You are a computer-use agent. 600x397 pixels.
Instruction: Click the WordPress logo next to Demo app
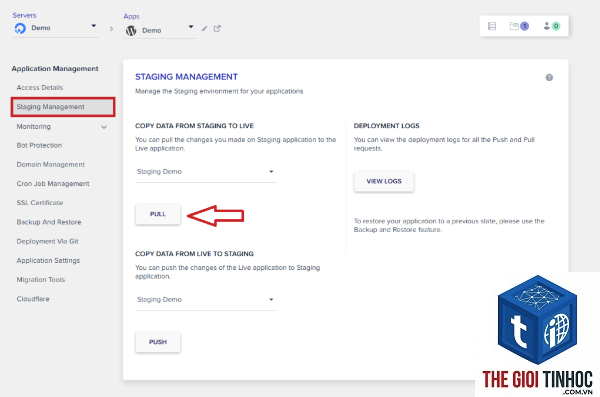tap(131, 30)
